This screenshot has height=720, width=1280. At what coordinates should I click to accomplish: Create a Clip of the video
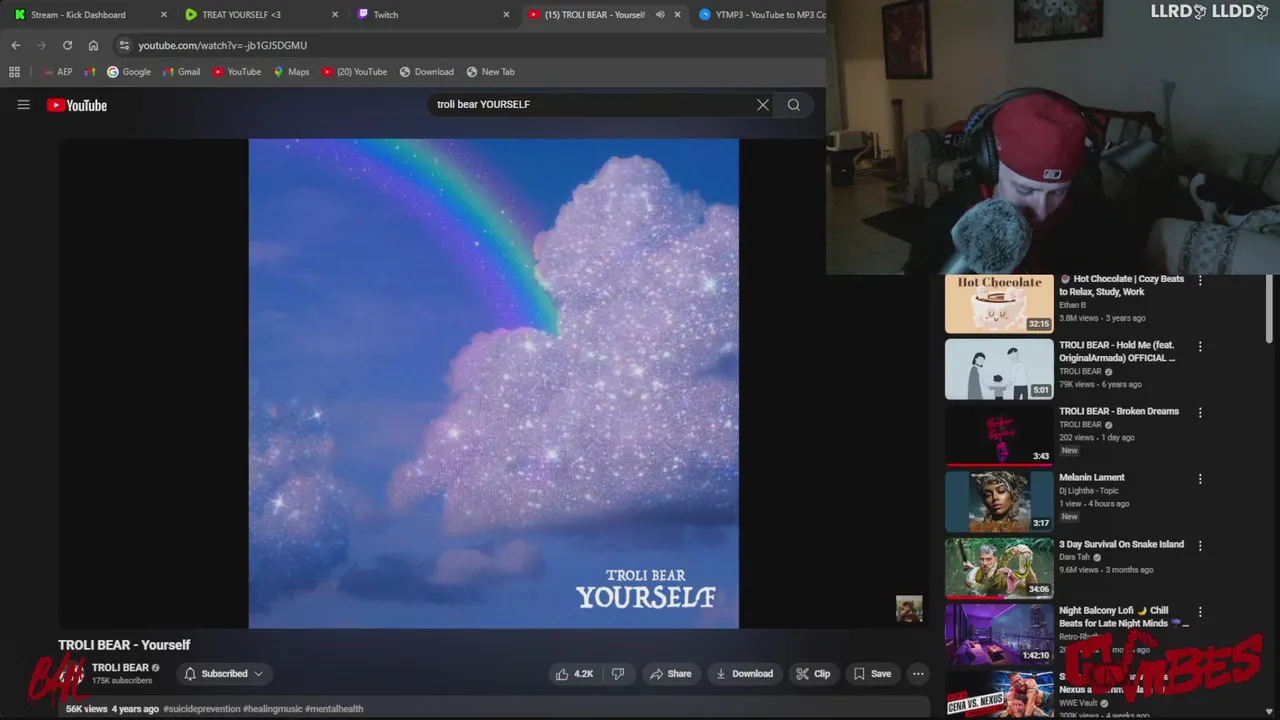pyautogui.click(x=813, y=674)
